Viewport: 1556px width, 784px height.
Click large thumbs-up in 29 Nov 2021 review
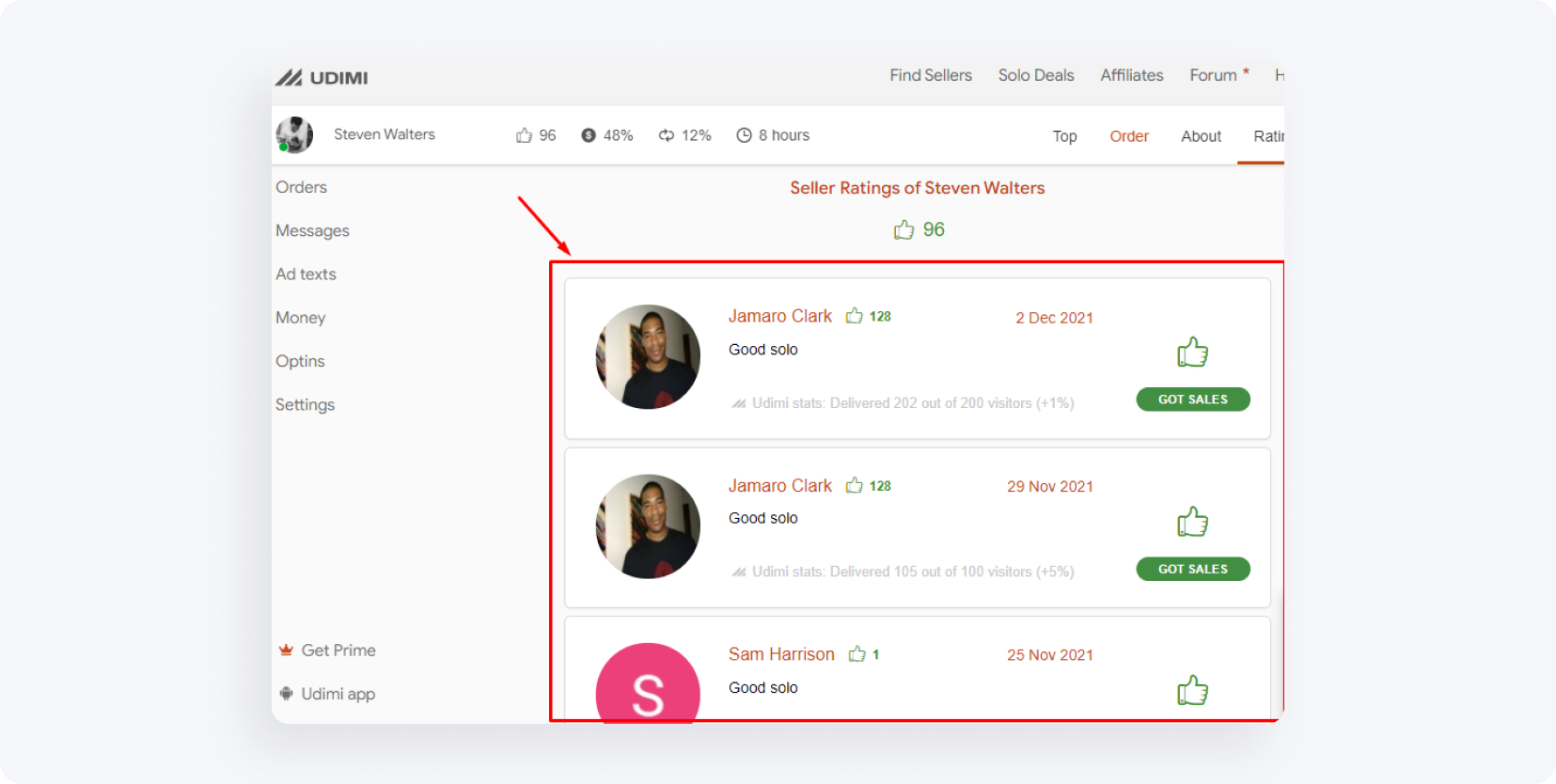click(x=1192, y=522)
